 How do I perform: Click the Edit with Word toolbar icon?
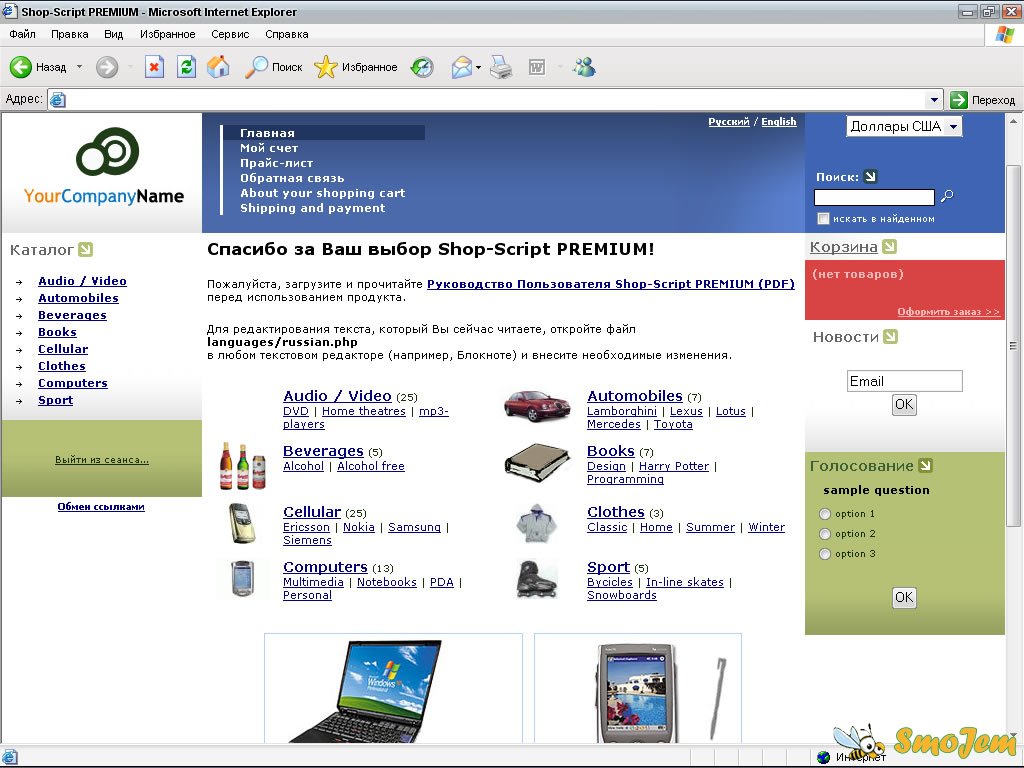coord(537,67)
